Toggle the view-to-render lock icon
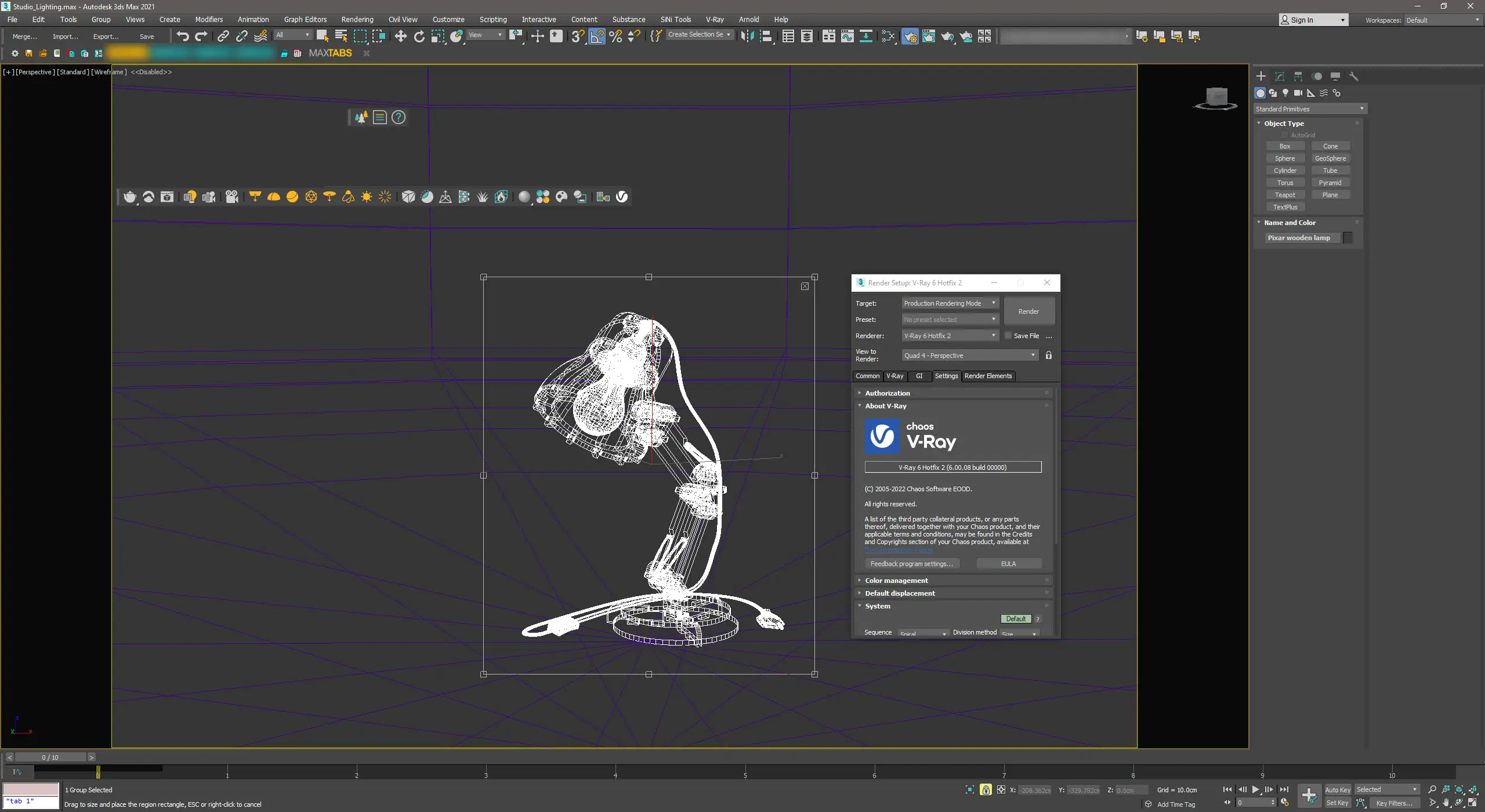 tap(1048, 355)
